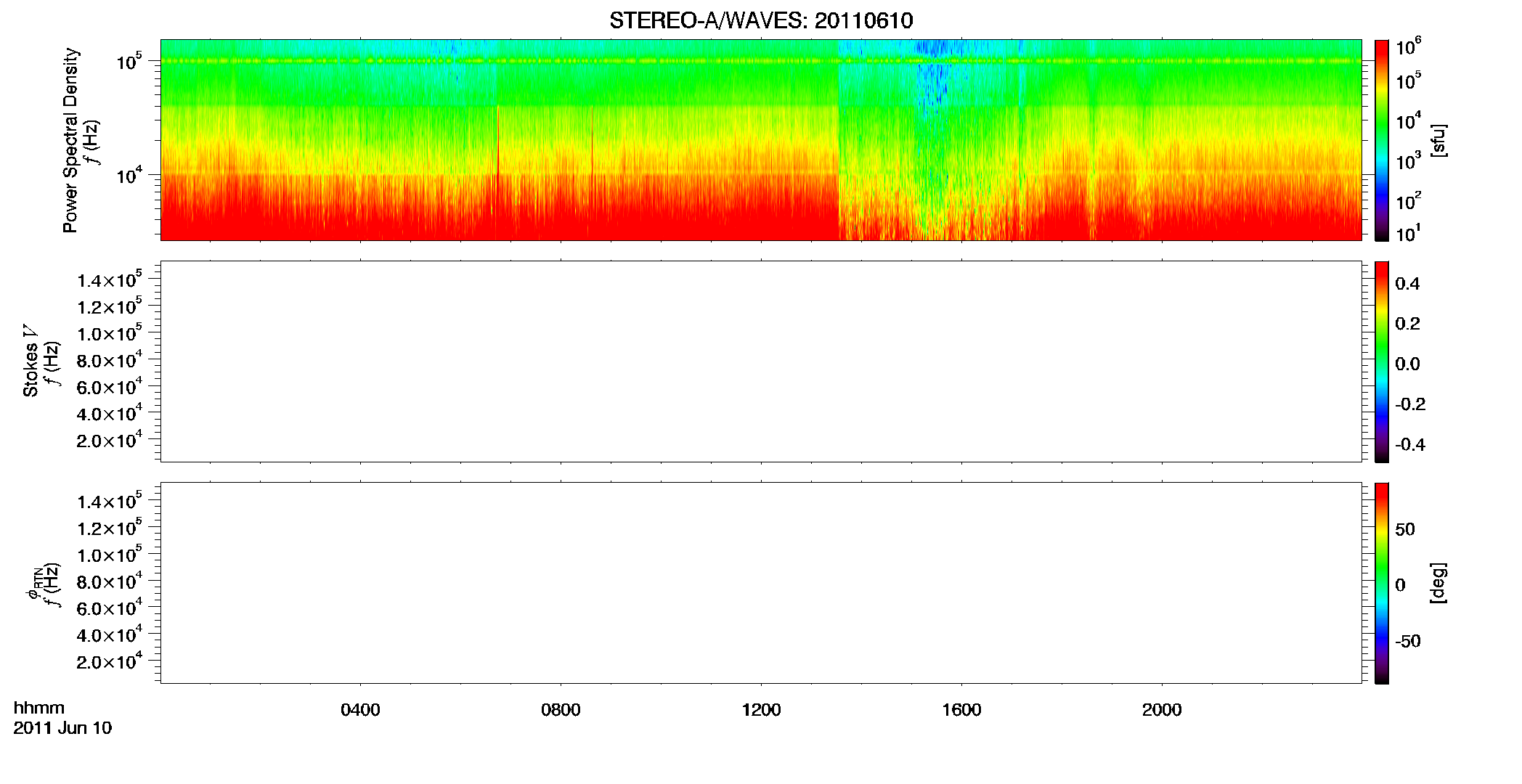Click the 2000 time tick label

coord(1162,710)
